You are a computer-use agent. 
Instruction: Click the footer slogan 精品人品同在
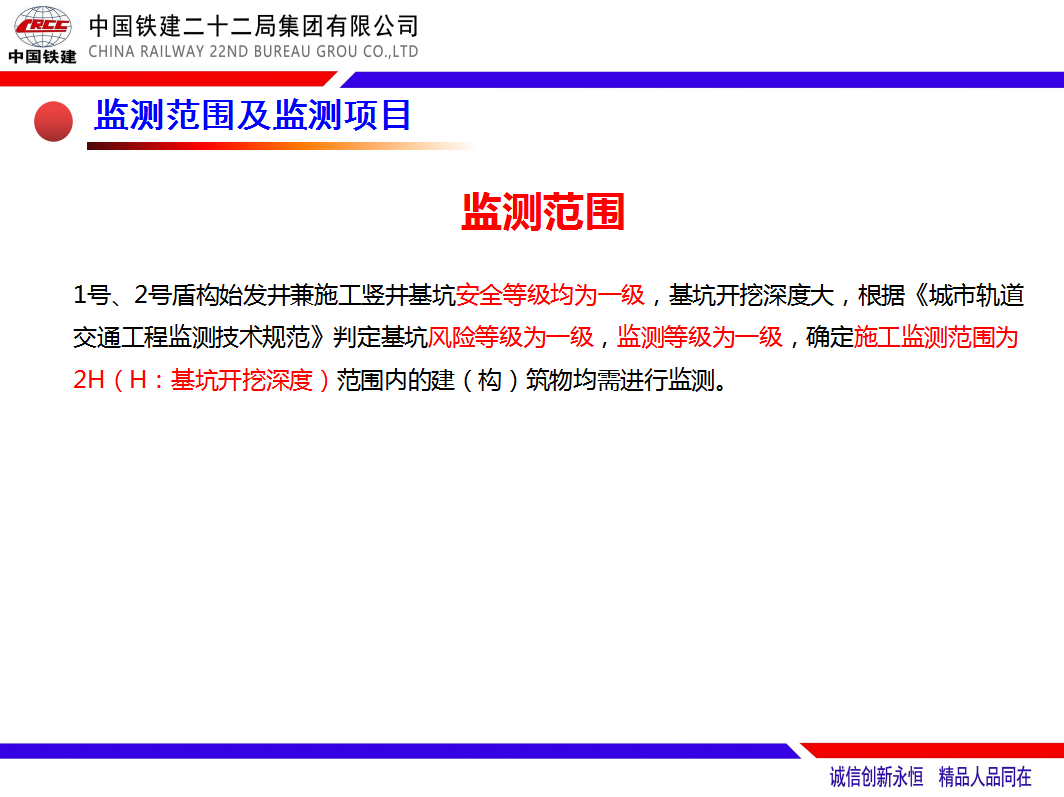coord(985,777)
